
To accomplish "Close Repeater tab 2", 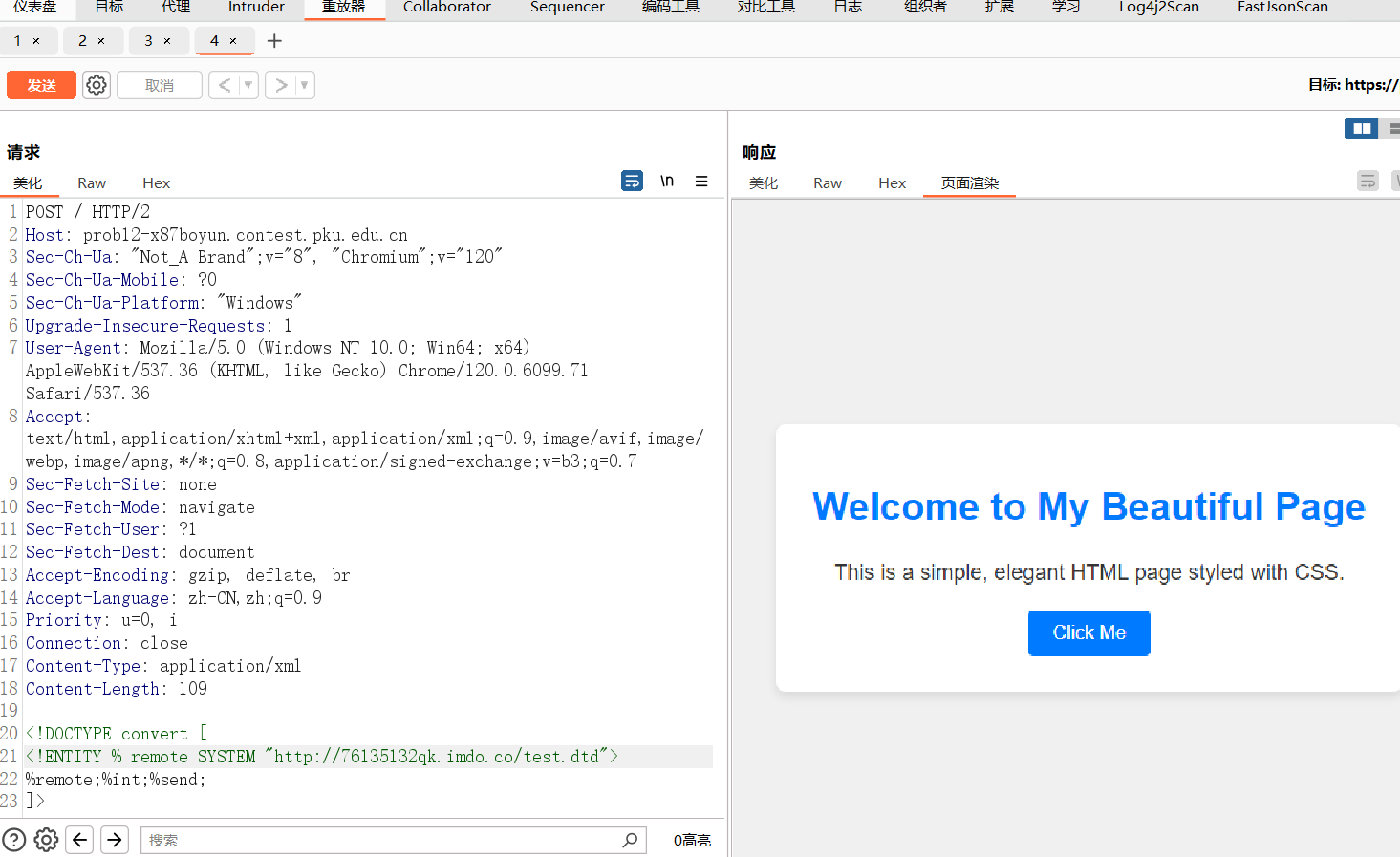I will point(101,41).
